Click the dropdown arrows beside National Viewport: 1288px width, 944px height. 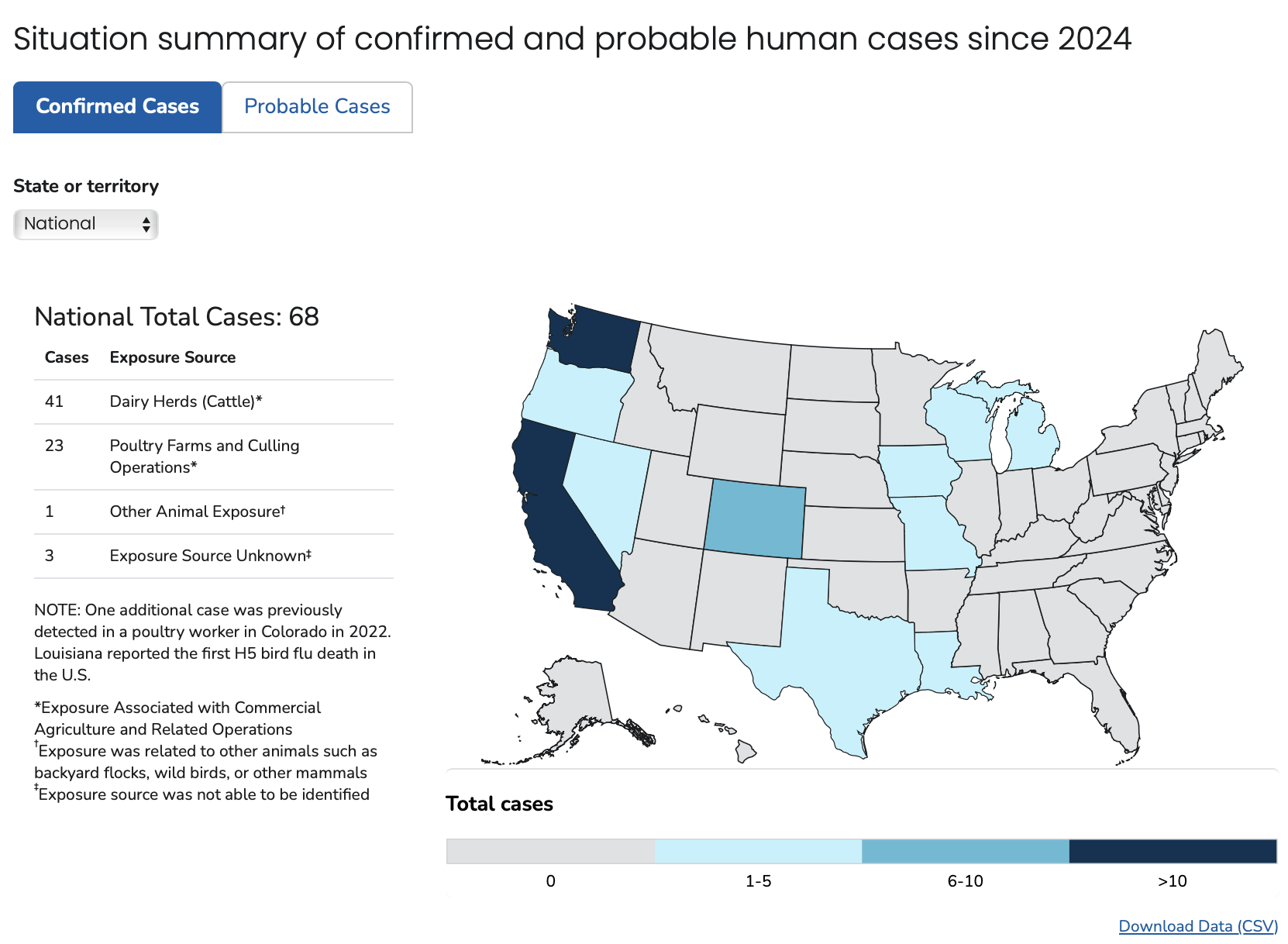click(x=146, y=225)
